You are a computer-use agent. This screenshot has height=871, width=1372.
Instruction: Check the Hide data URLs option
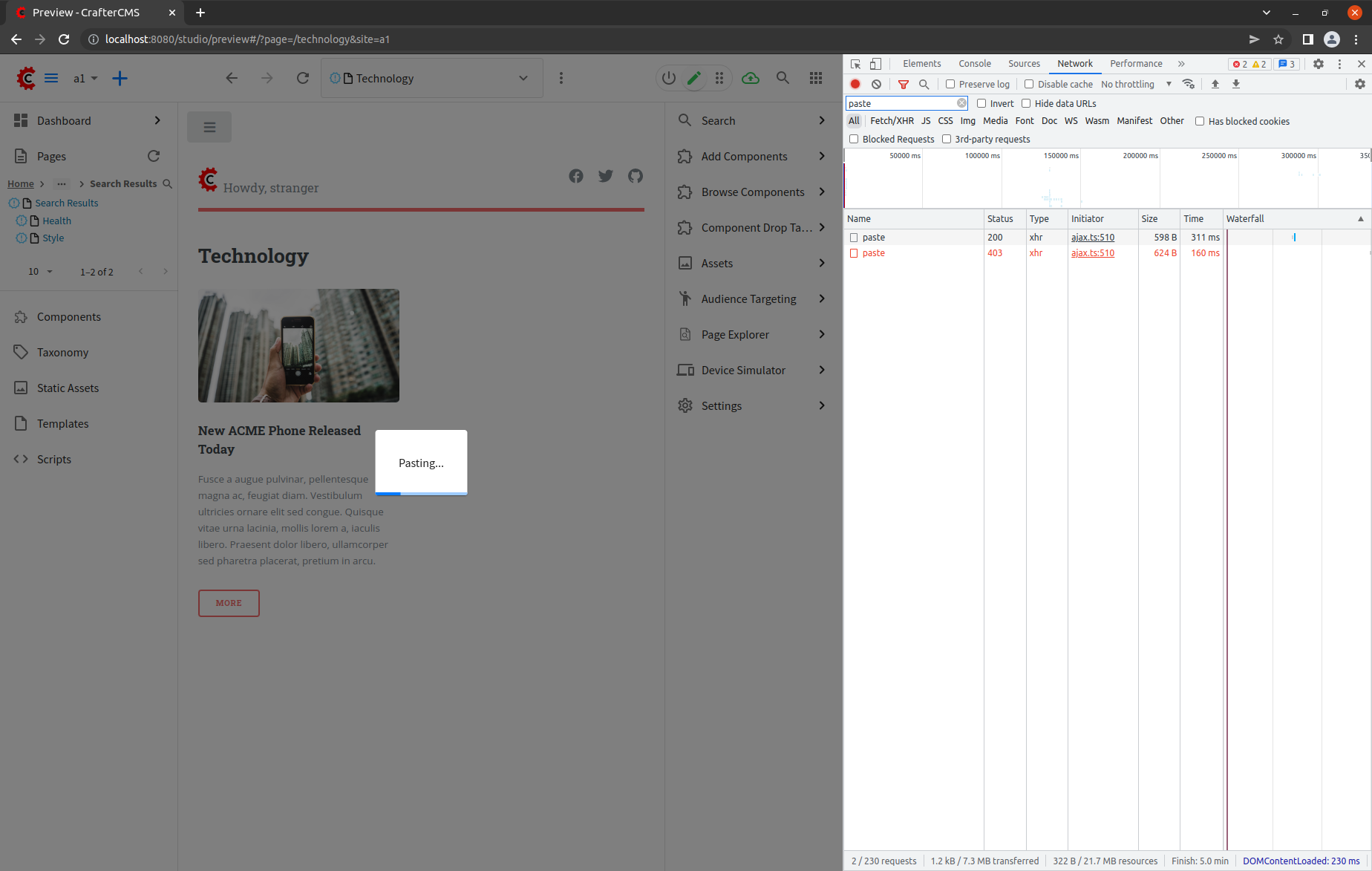pos(1025,103)
